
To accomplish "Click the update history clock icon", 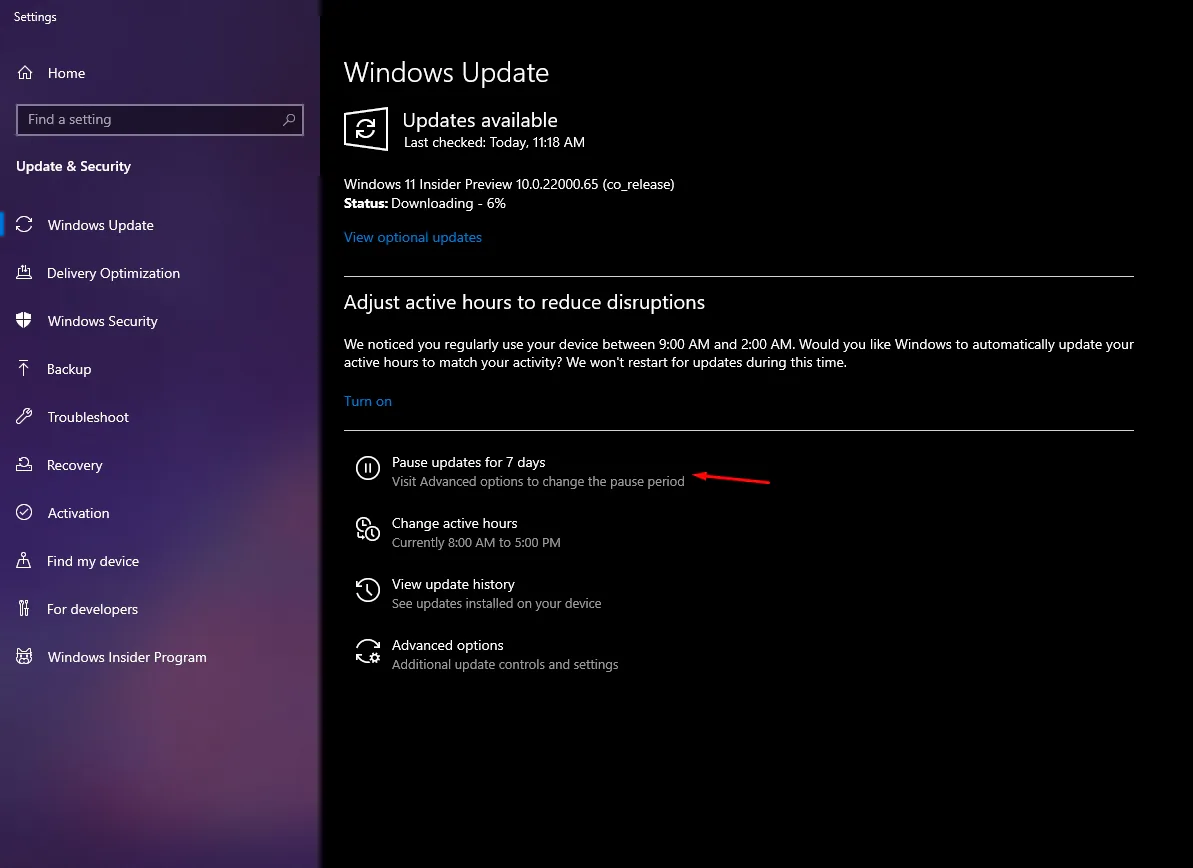I will (x=367, y=590).
